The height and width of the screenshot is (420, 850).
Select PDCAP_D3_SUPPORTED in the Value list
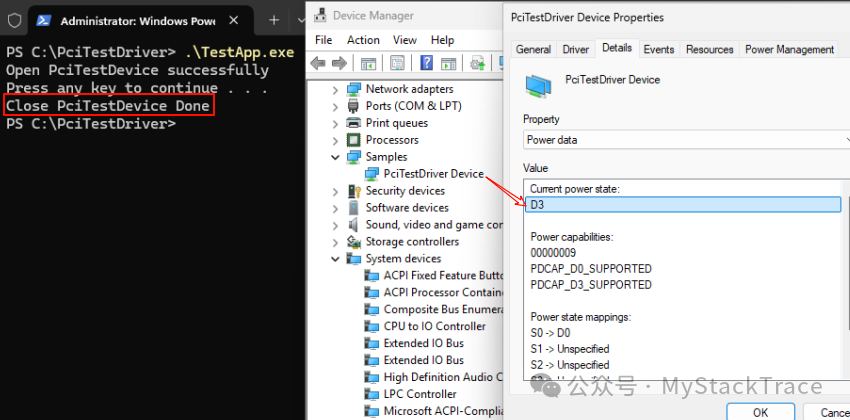pyautogui.click(x=591, y=285)
